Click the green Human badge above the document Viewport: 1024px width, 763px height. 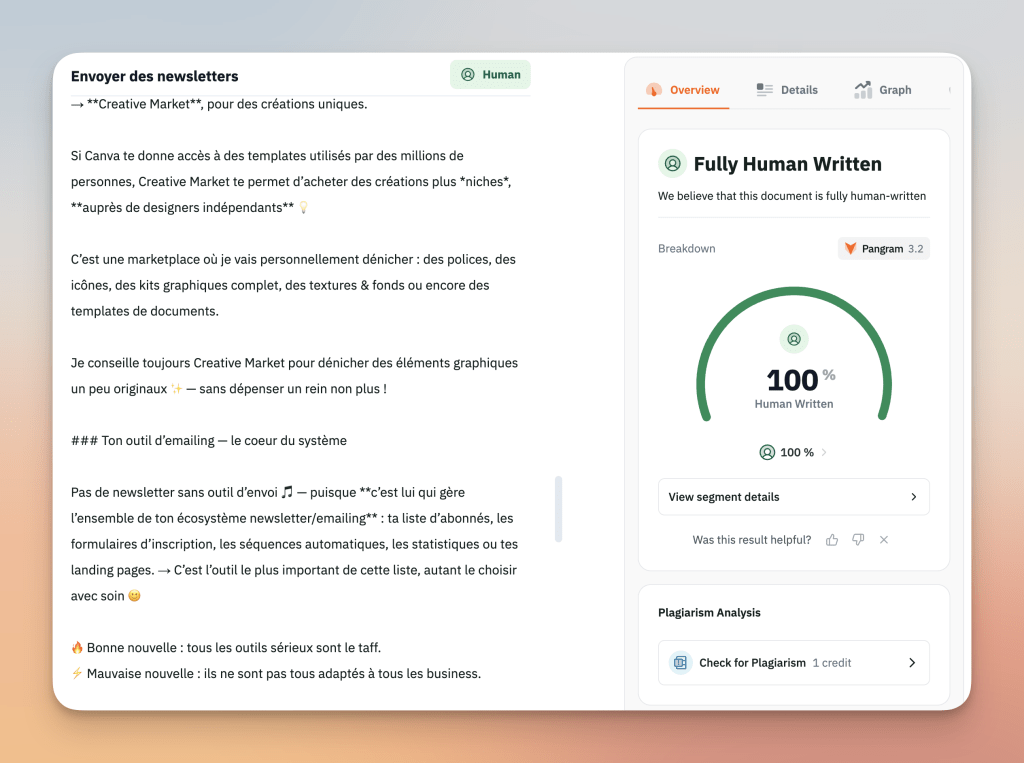(490, 75)
